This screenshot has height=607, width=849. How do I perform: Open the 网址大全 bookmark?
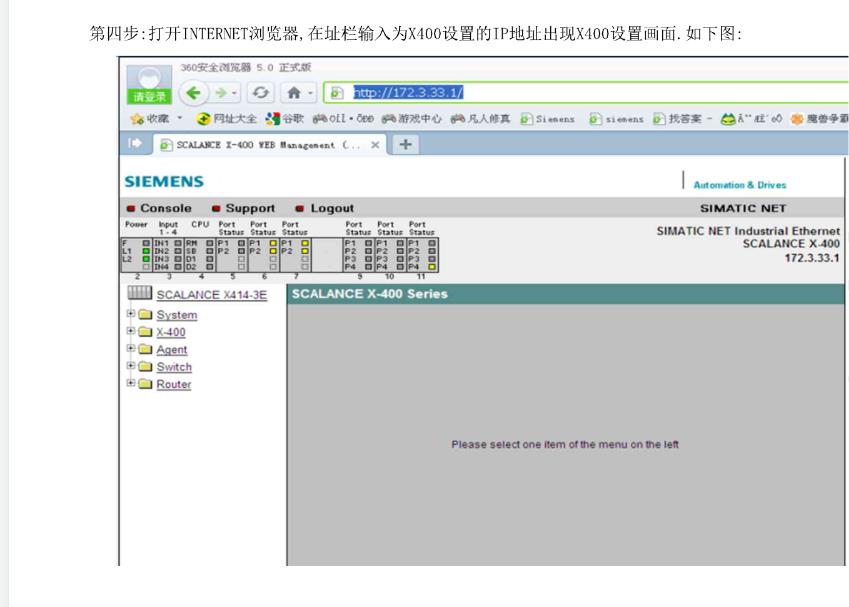coord(233,118)
